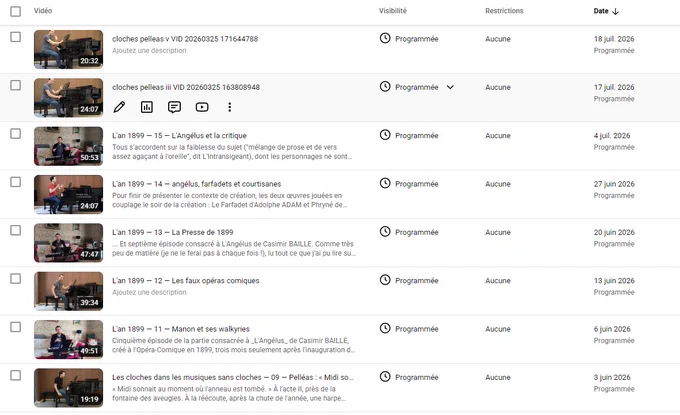Screen dimensions: 680x415
Task: Click thumbnail of cloches pelleas iii video
Action: (x=69, y=98)
